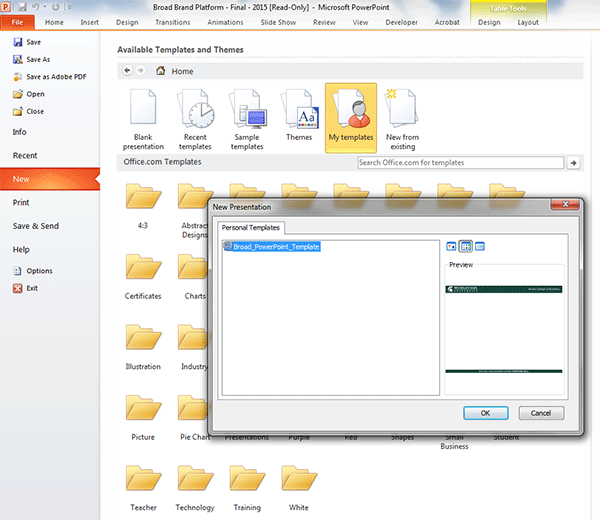Select Help in the backstage menu
The height and width of the screenshot is (520, 600).
tap(21, 249)
